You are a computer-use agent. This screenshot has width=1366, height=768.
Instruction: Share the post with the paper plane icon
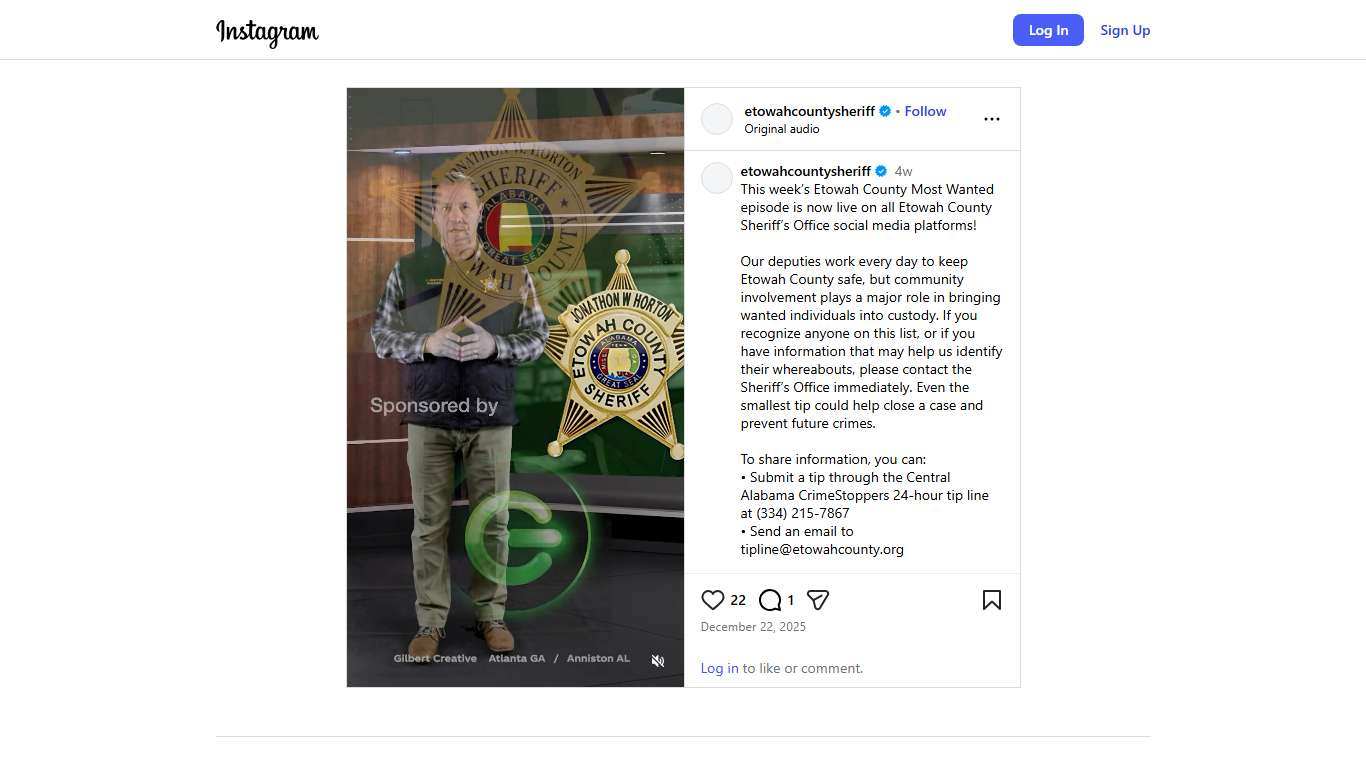(x=818, y=600)
